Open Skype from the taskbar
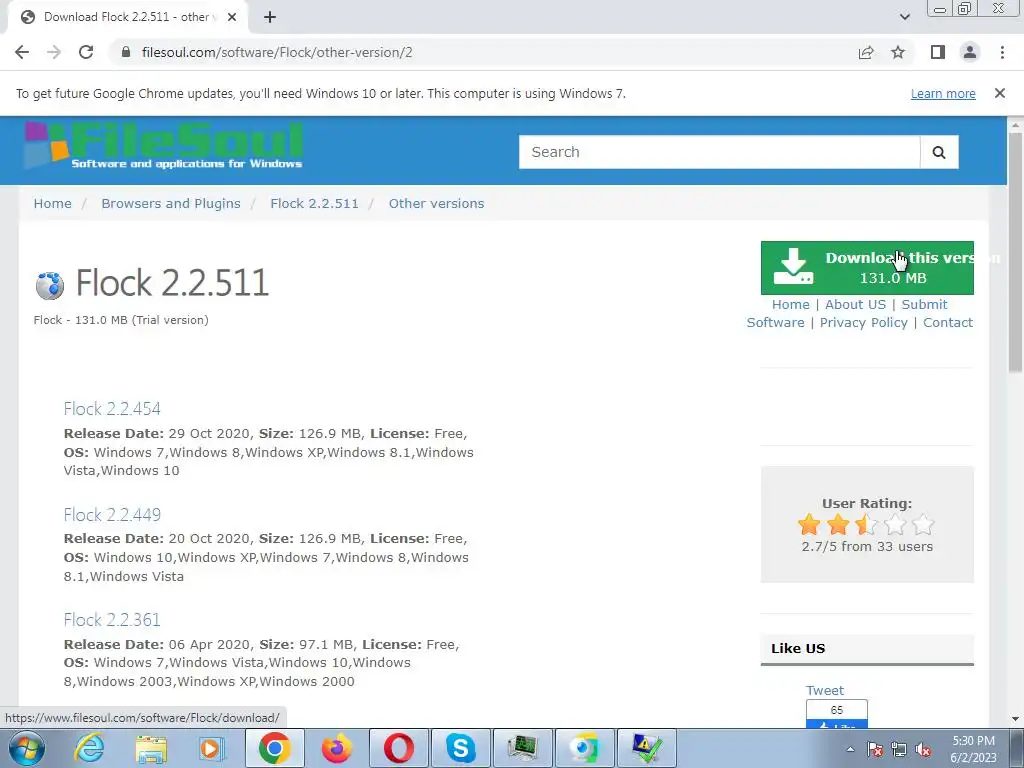This screenshot has width=1024, height=768. (460, 748)
